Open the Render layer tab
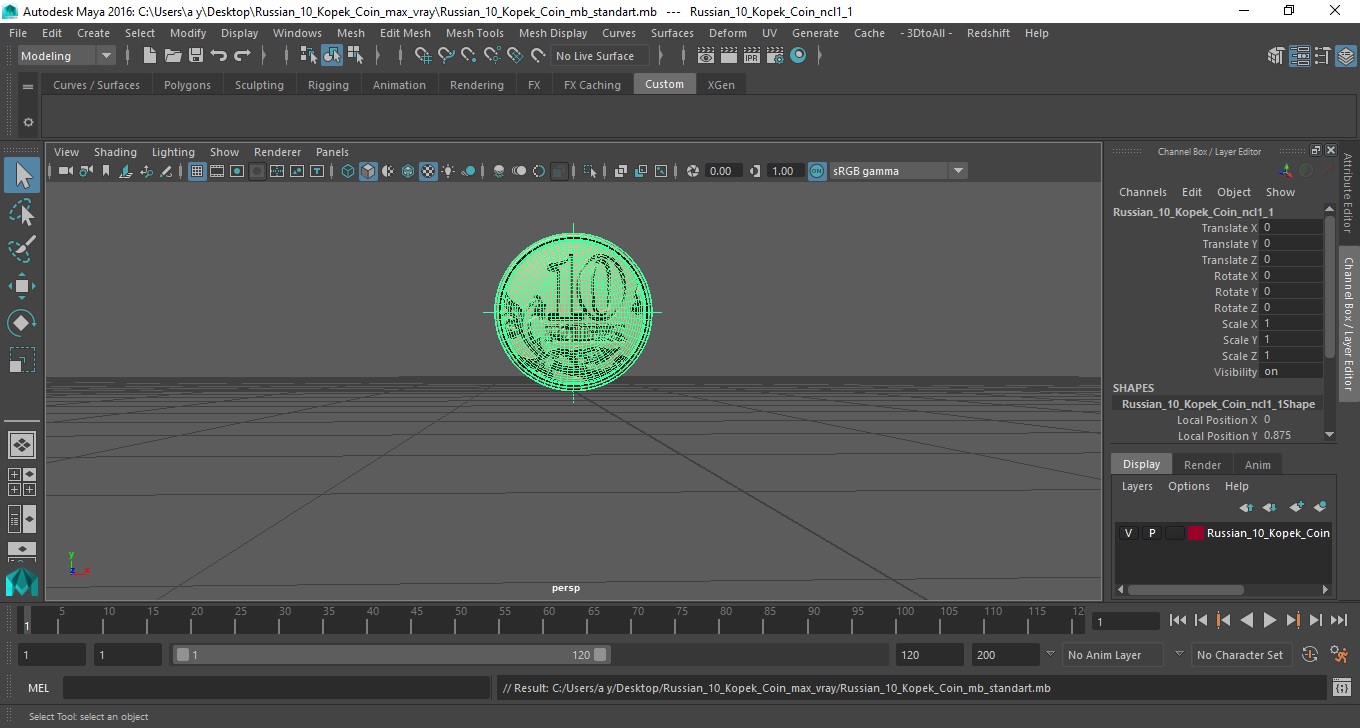Viewport: 1360px width, 728px height. tap(1202, 465)
